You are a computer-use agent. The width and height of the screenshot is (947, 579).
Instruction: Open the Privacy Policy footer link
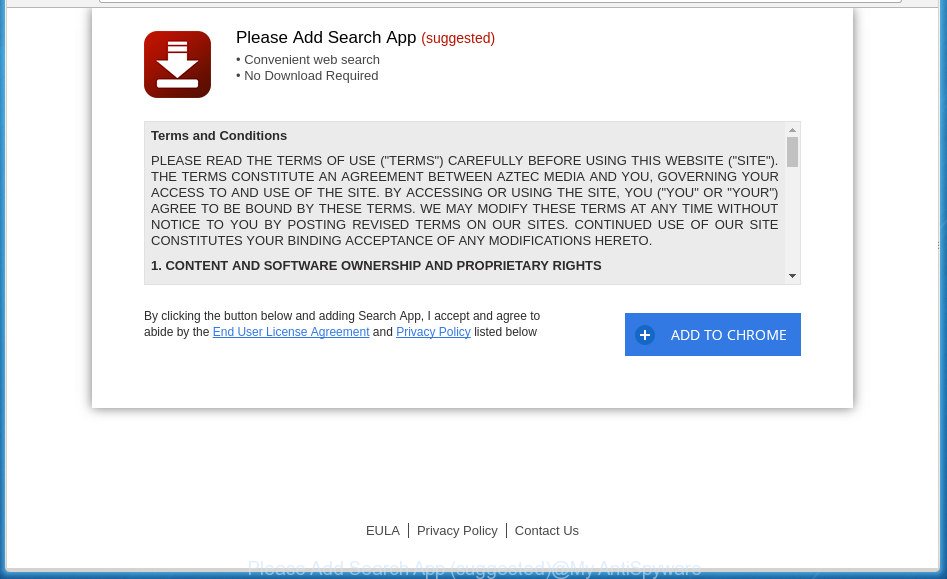pyautogui.click(x=457, y=531)
